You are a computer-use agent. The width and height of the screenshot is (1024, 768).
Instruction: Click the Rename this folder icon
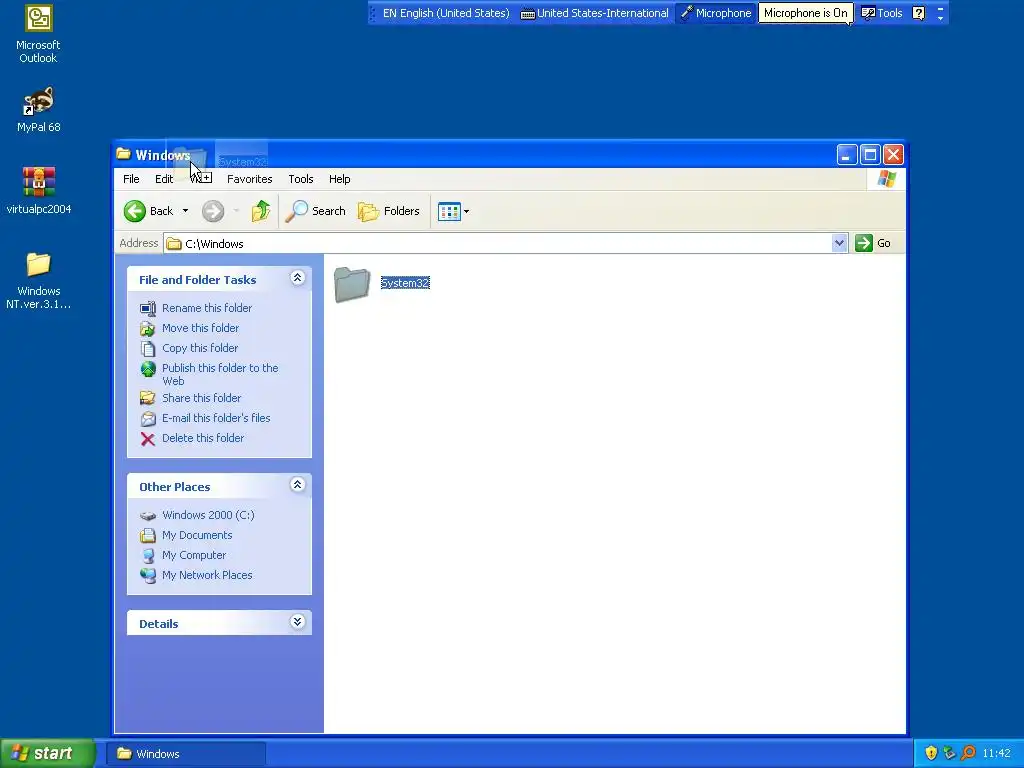coord(148,308)
